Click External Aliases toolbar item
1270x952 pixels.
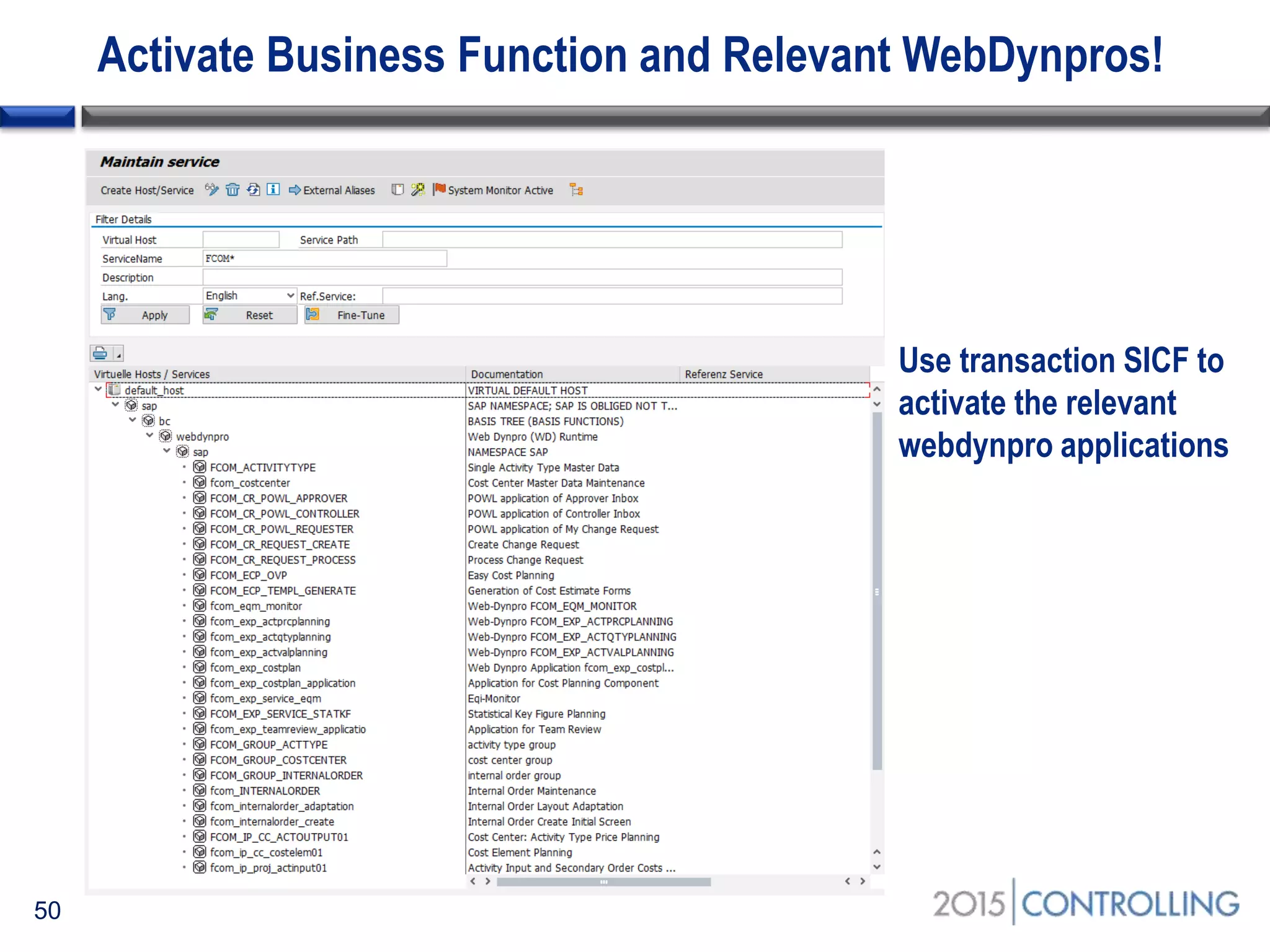pos(332,190)
